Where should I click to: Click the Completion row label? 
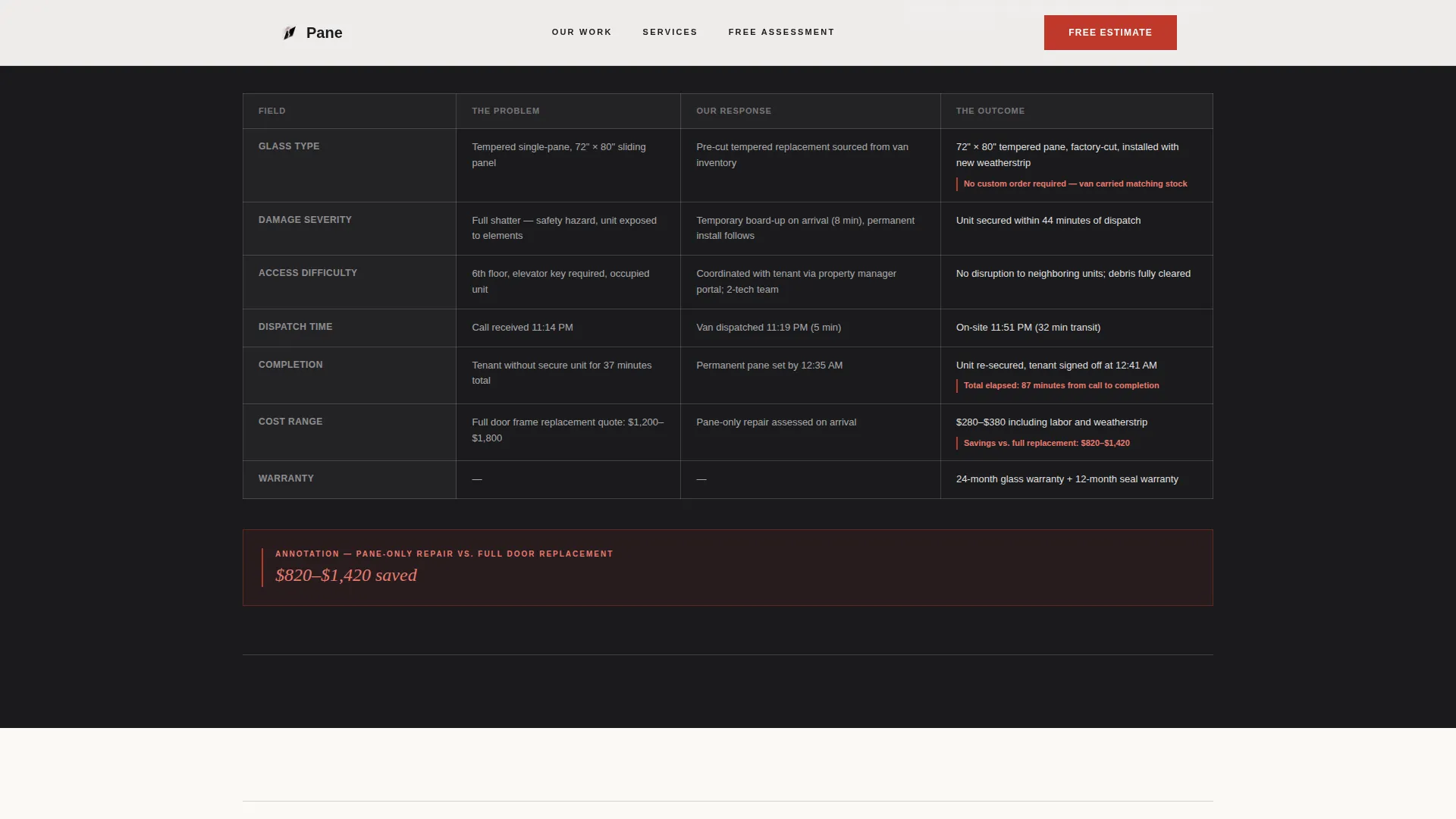tap(290, 365)
